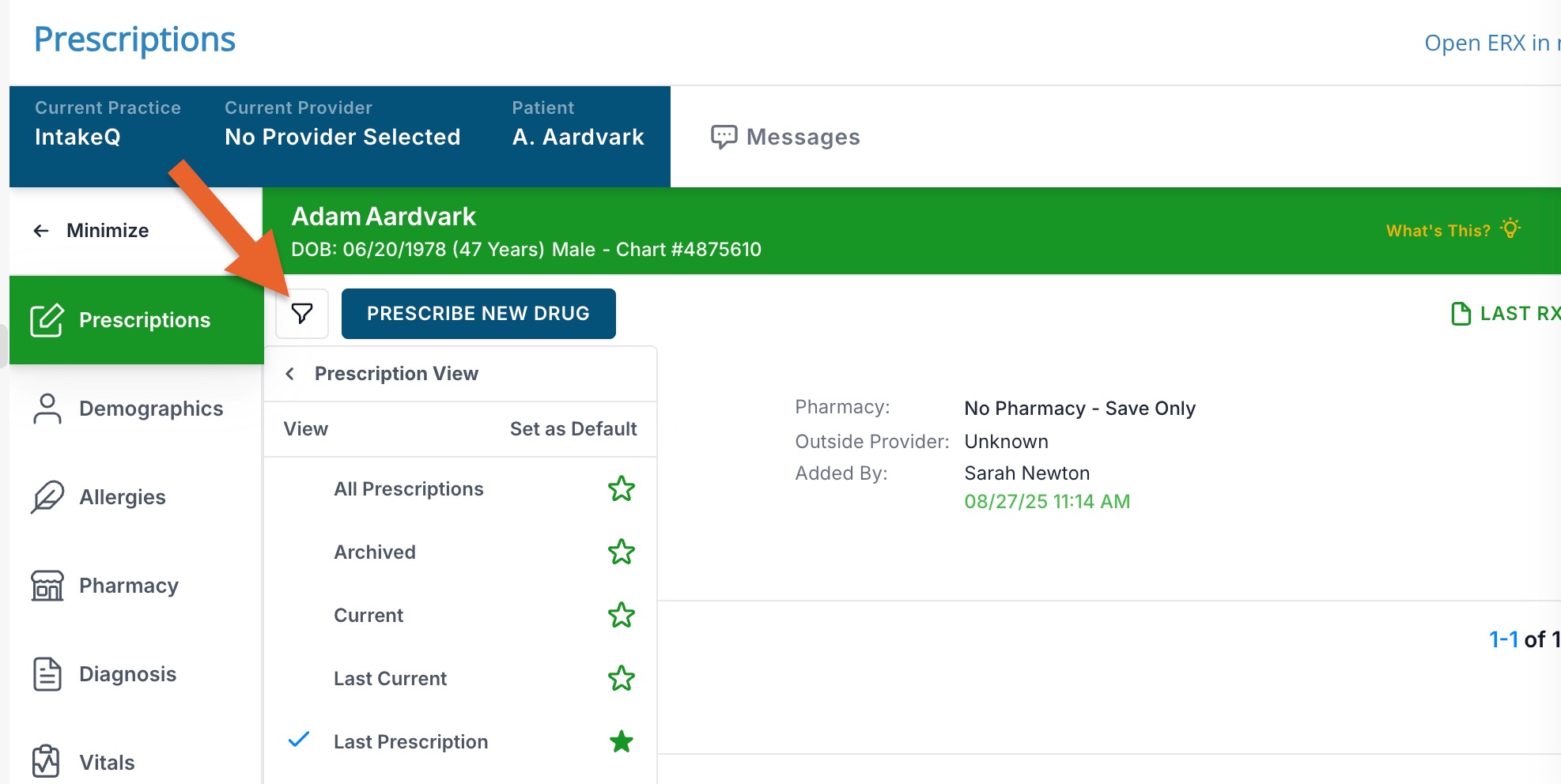
Task: Choose Last Prescription view option
Action: click(410, 742)
